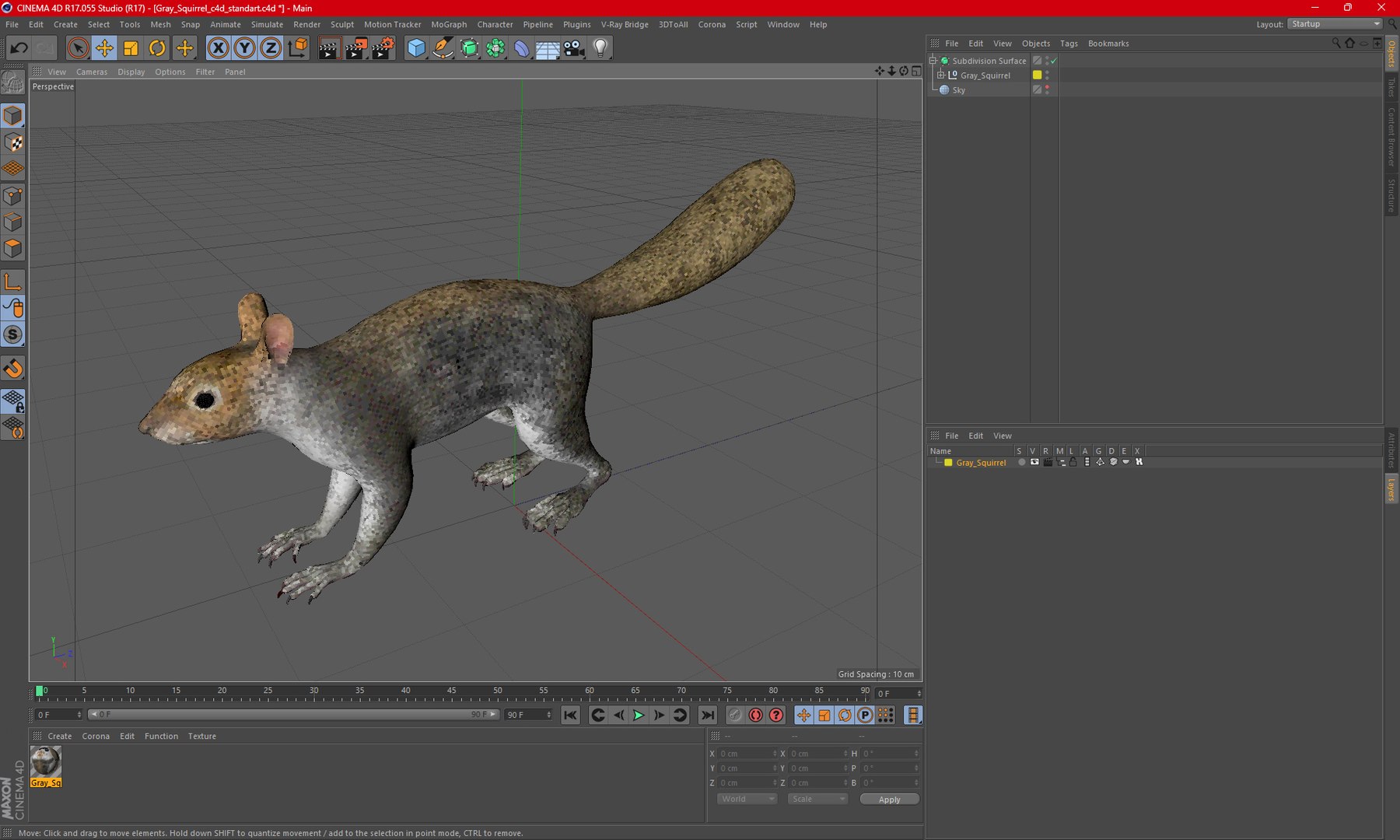This screenshot has width=1400, height=840.
Task: Click the Apply button
Action: coord(889,799)
